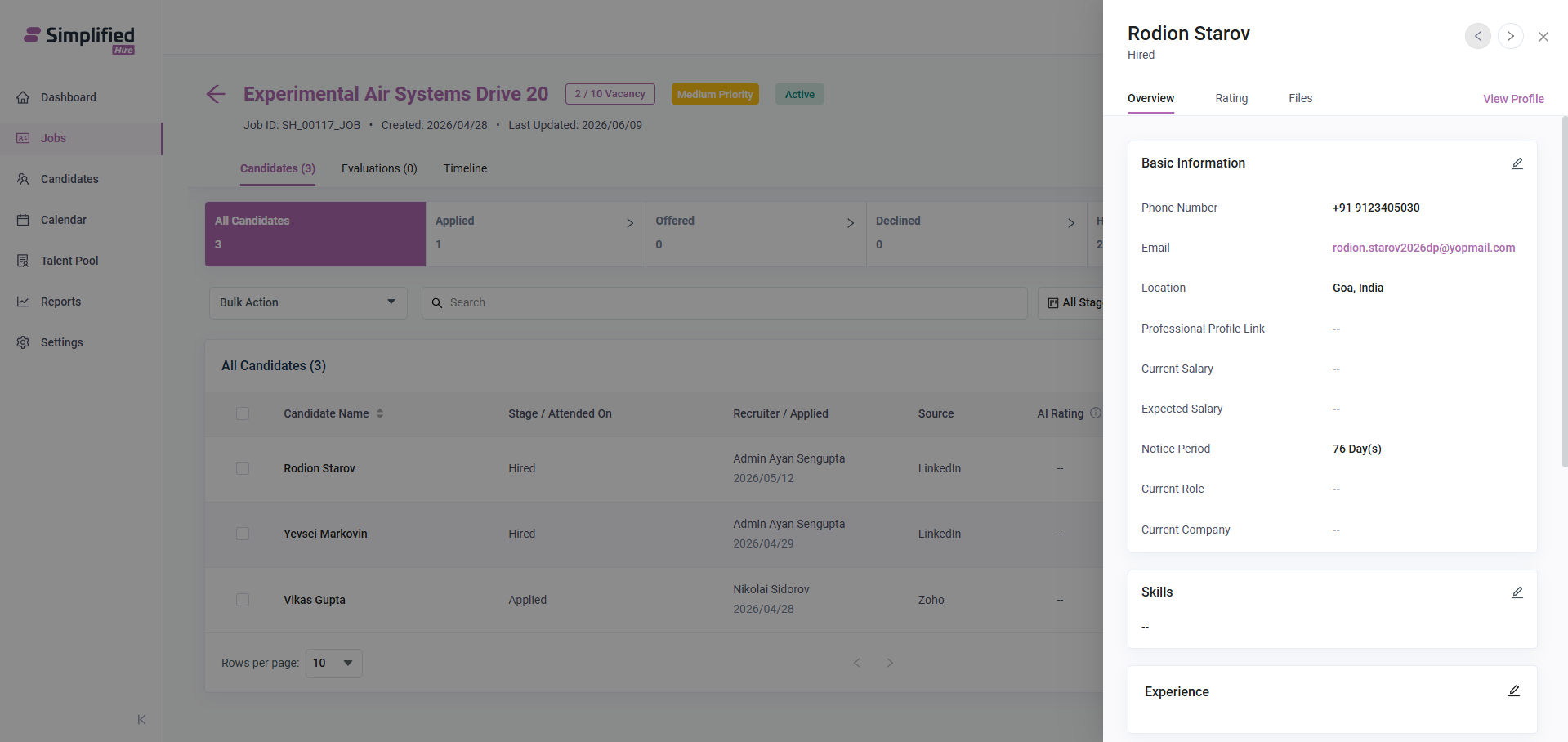Screen dimensions: 1568x742
Task: Click the rodion.starov2026dp@yopmail.com email link
Action: point(1423,248)
